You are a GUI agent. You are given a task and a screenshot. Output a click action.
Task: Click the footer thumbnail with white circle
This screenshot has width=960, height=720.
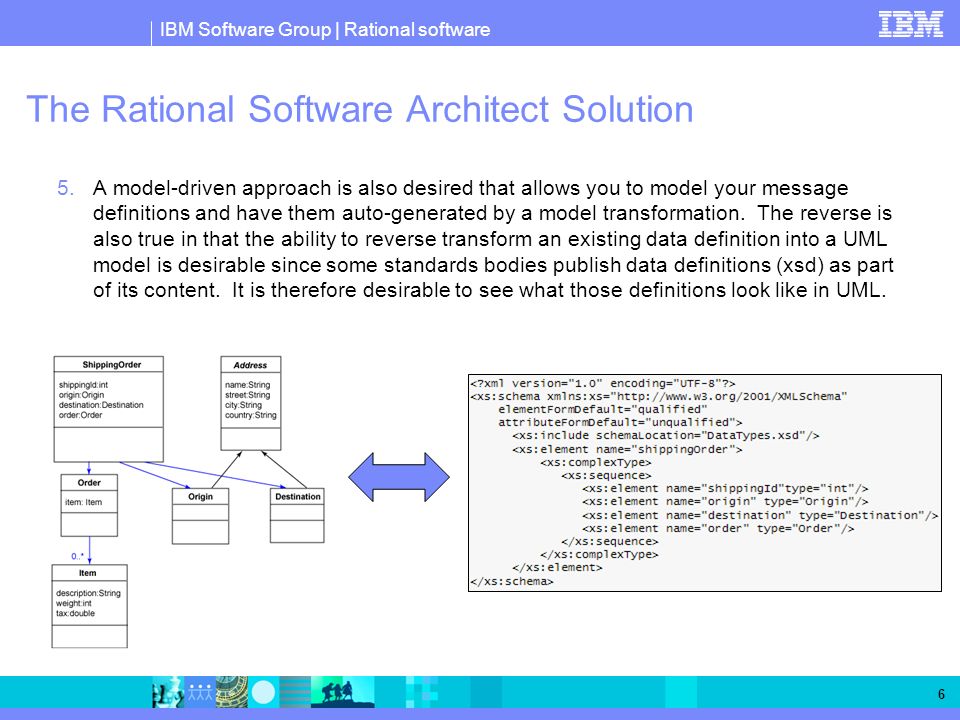click(x=264, y=692)
